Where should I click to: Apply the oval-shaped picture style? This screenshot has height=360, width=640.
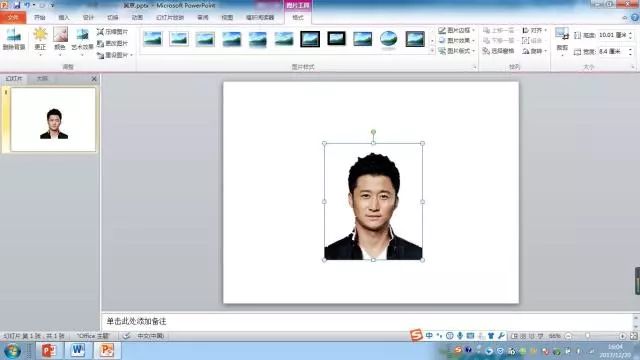click(388, 39)
